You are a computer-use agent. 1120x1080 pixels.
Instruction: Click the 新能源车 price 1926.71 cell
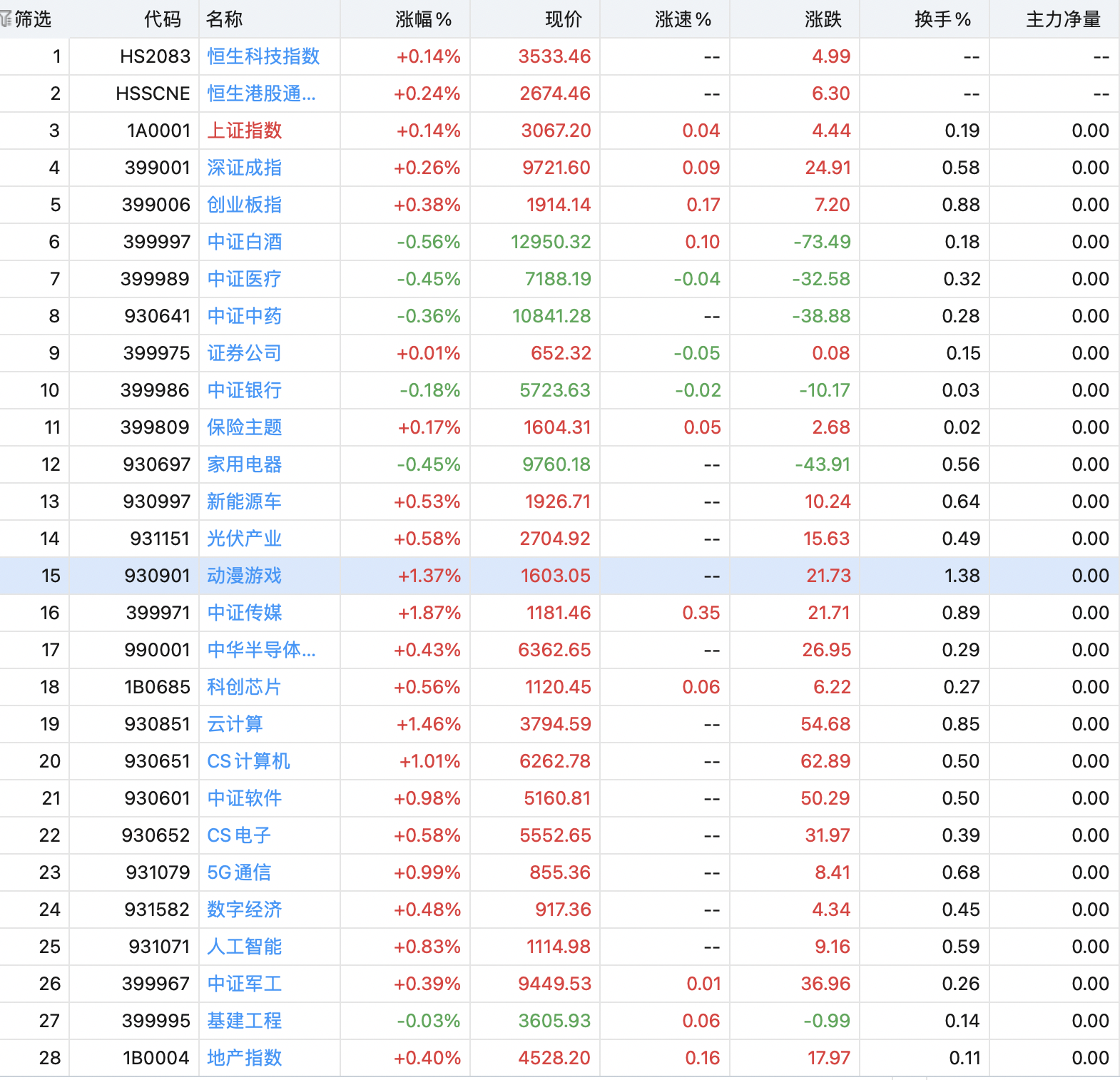point(557,501)
